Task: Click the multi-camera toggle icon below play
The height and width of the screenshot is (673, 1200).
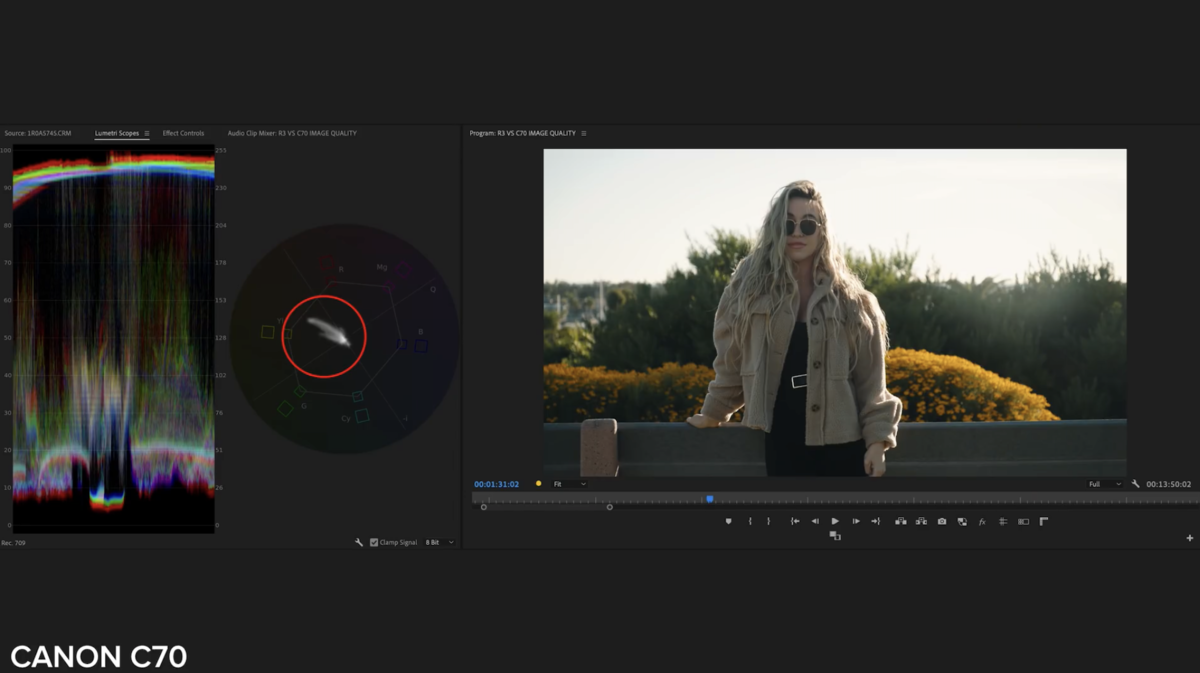Action: point(835,536)
